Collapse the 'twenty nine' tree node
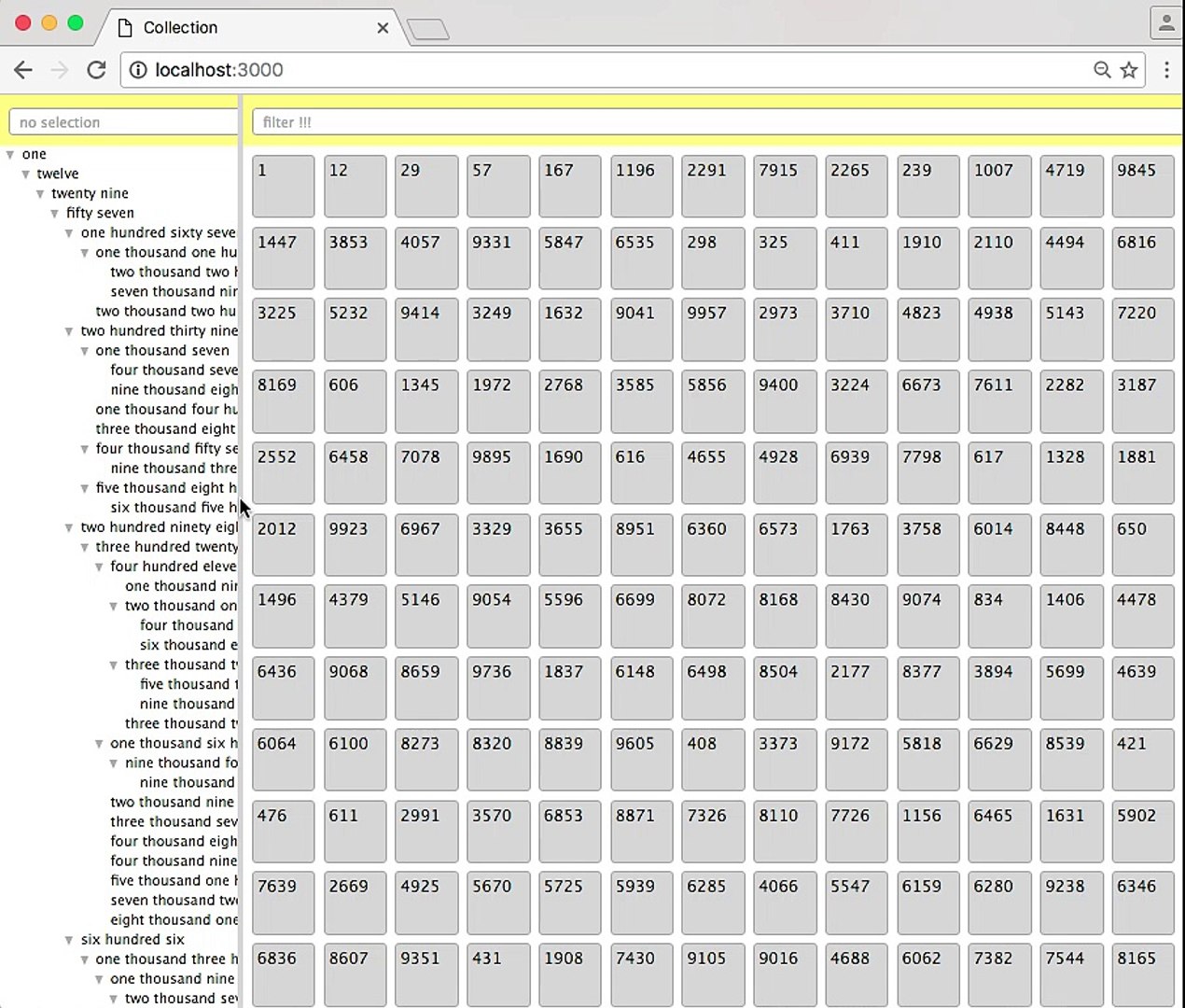Image resolution: width=1185 pixels, height=1008 pixels. point(40,194)
